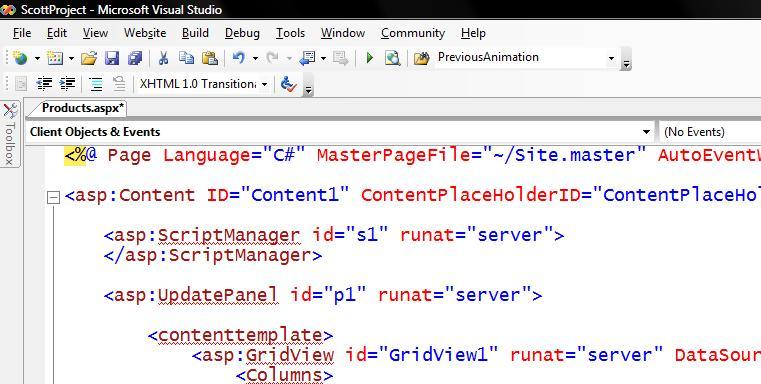Open the Undo history dropdown arrow

(x=255, y=59)
